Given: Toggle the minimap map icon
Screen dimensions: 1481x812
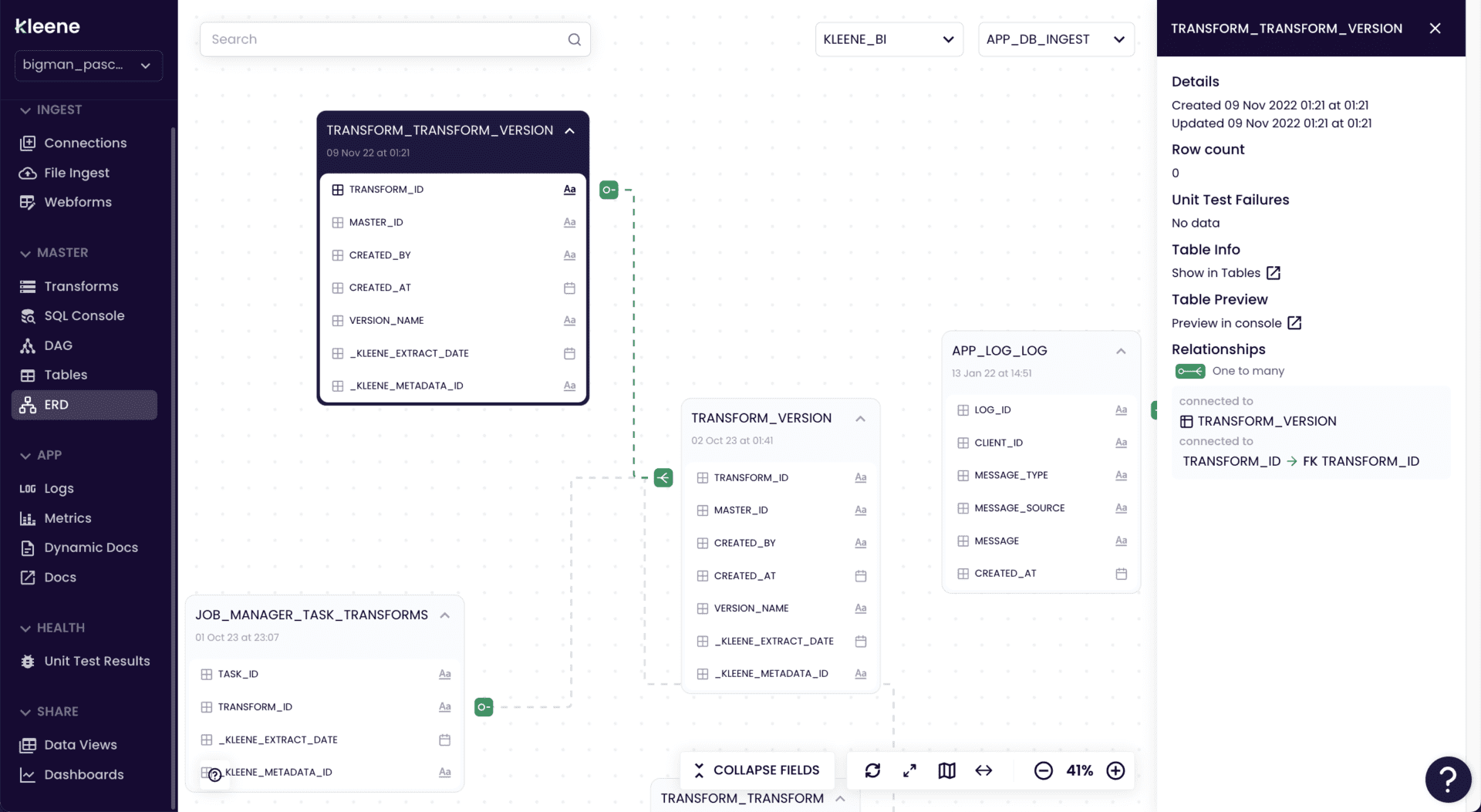Looking at the screenshot, I should [x=946, y=770].
